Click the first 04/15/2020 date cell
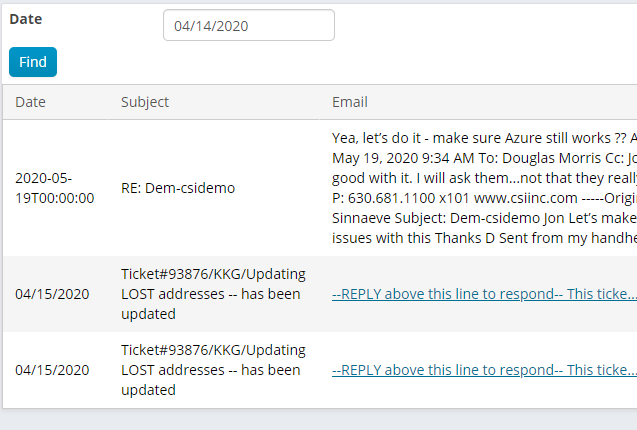The width and height of the screenshot is (637, 430). [x=52, y=294]
